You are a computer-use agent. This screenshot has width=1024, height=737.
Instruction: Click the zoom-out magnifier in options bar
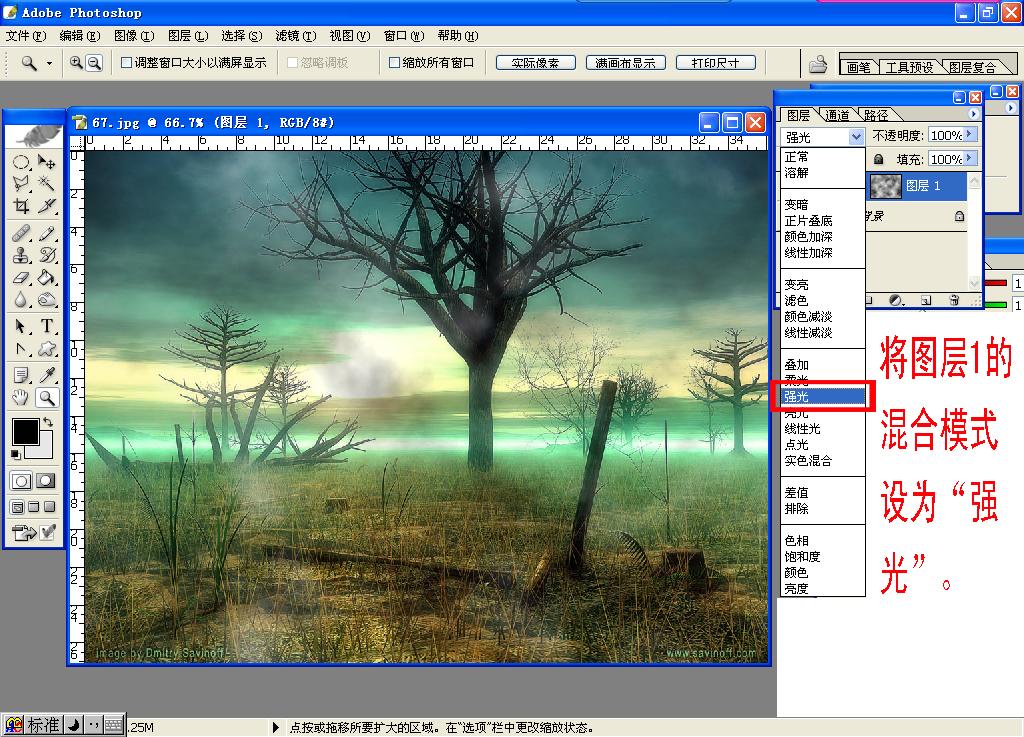[94, 63]
